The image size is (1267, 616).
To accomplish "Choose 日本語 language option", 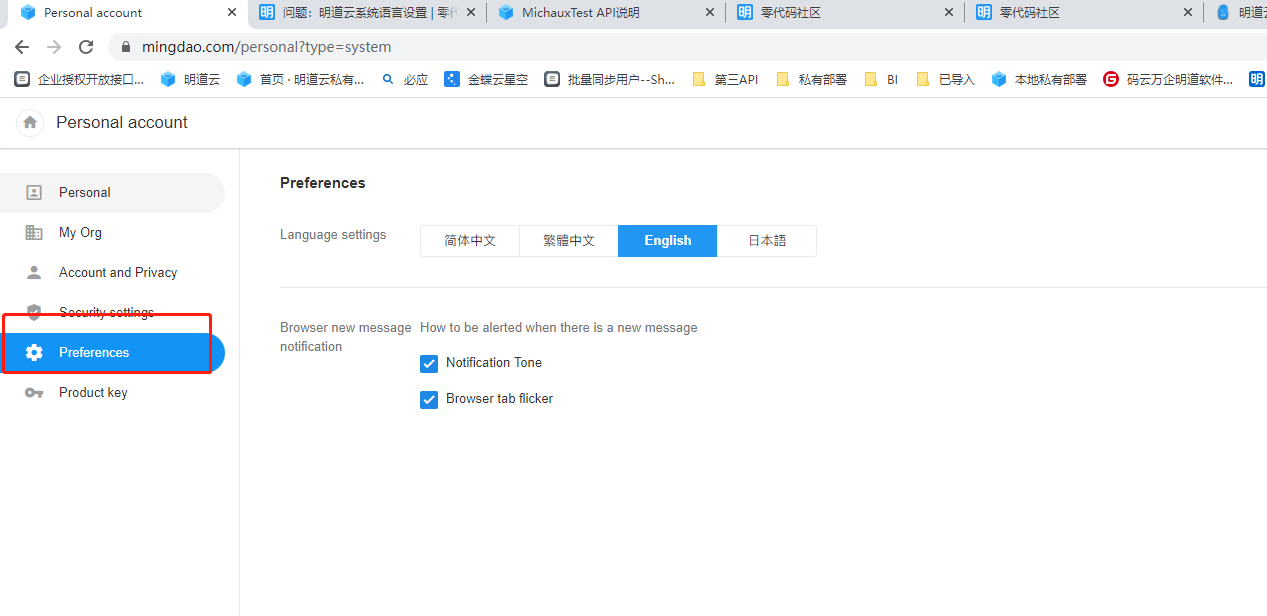I will tap(767, 241).
